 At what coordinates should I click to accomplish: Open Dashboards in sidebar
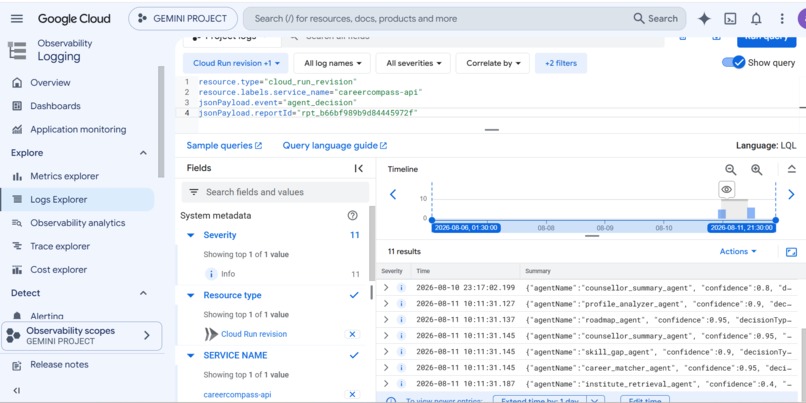coord(55,106)
